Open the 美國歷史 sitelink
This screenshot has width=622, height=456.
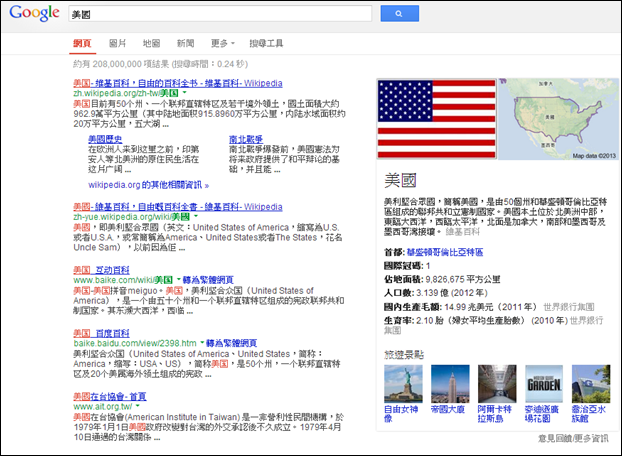[105, 139]
